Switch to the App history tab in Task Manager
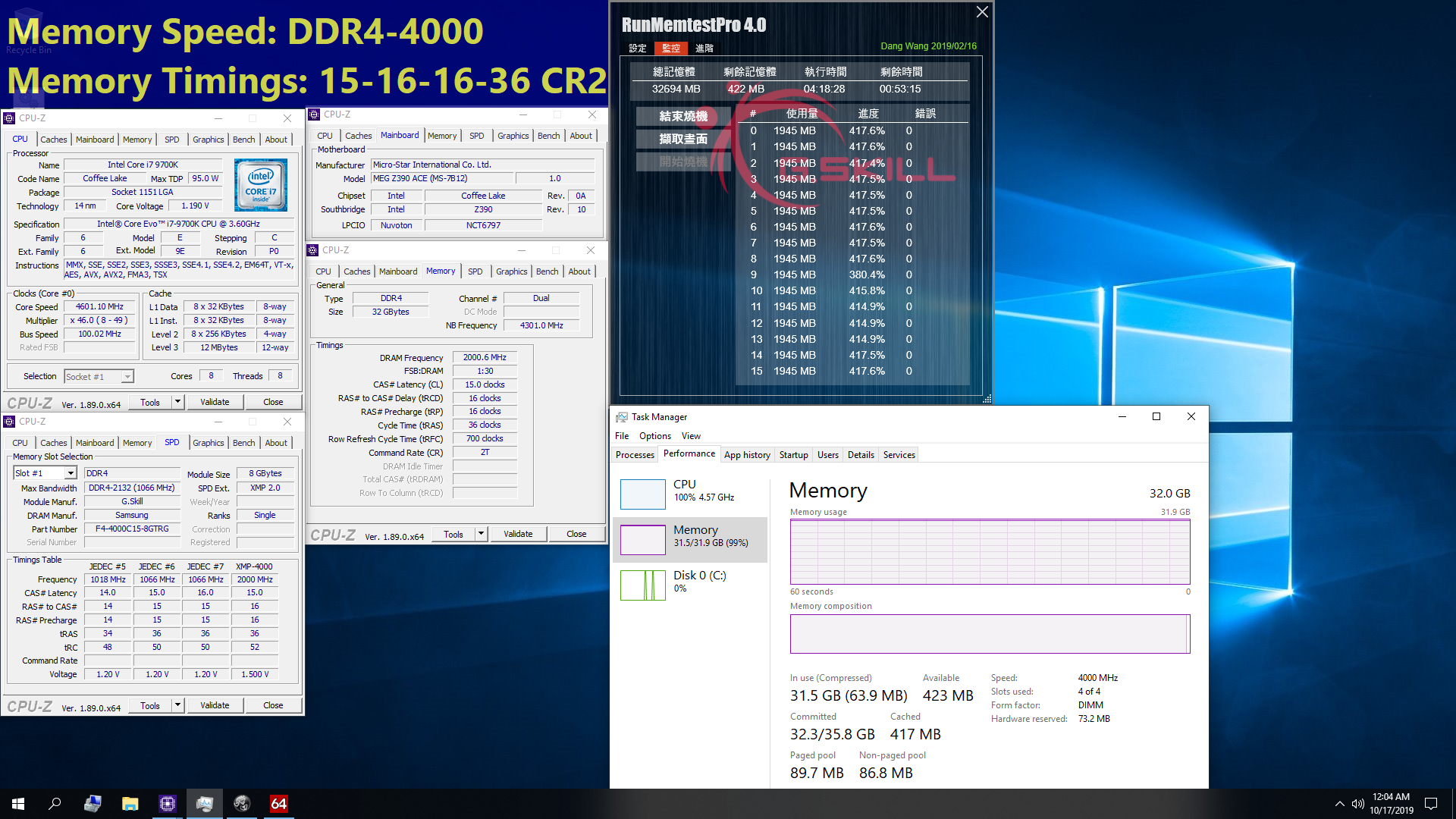1456x819 pixels. coord(747,454)
